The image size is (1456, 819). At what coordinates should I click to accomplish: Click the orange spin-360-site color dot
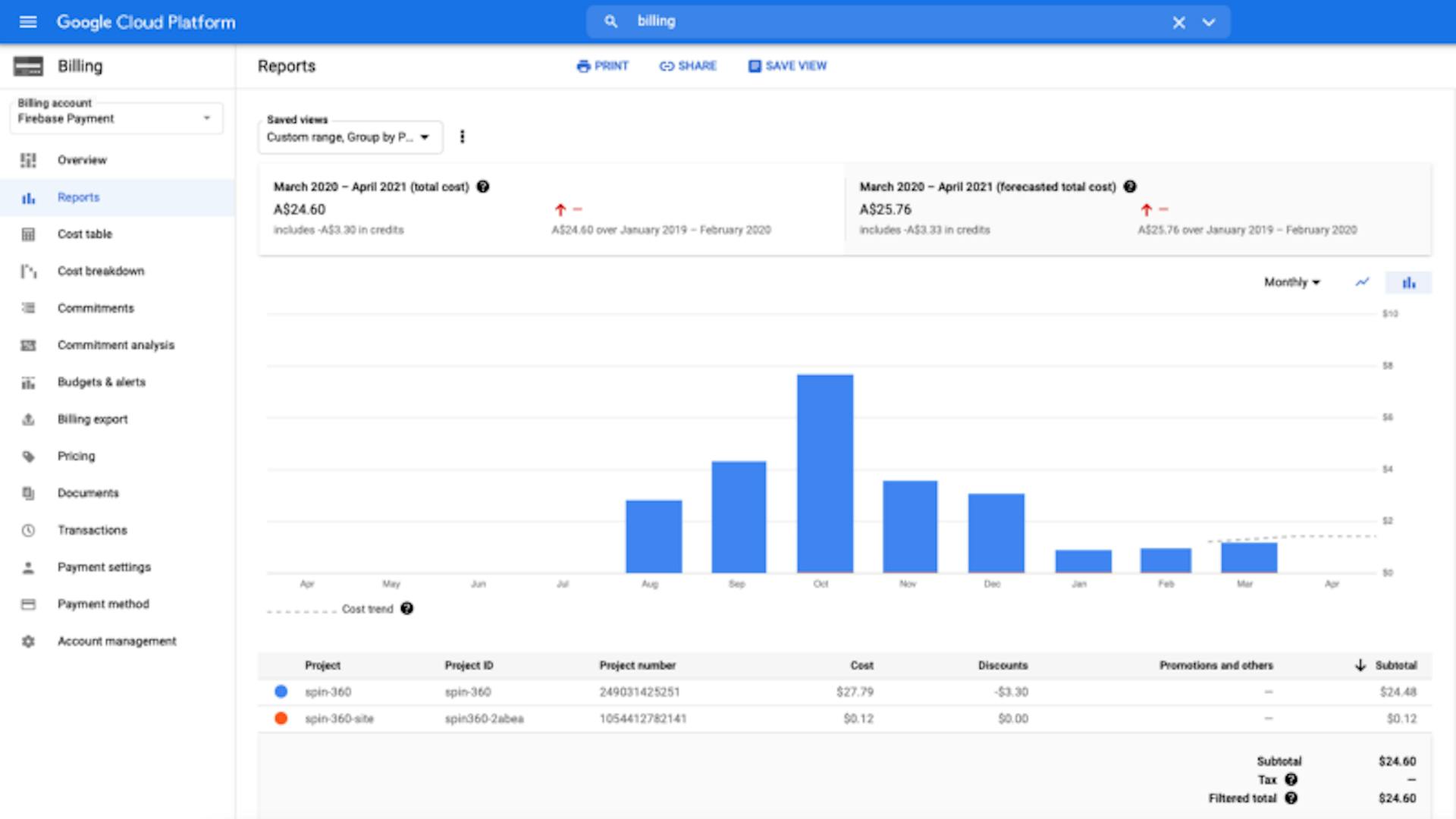281,718
